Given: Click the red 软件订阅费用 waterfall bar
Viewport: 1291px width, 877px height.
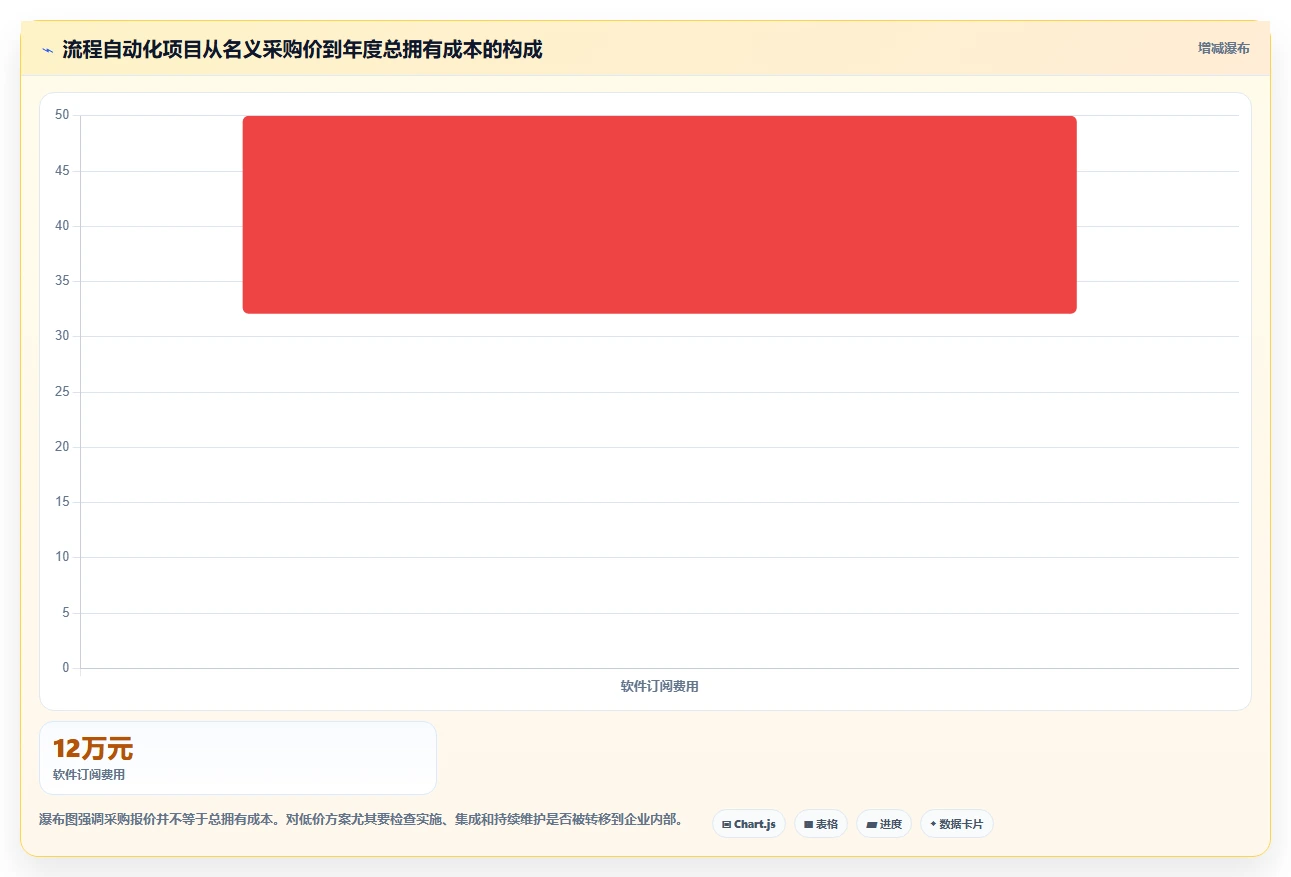Looking at the screenshot, I should point(659,215).
